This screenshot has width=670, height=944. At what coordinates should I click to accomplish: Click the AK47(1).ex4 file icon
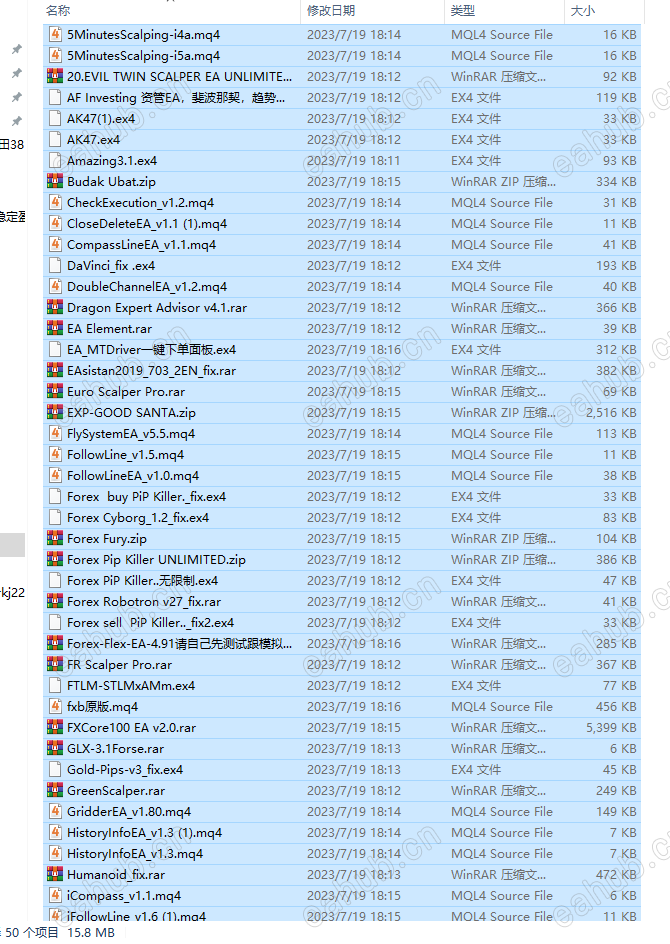tap(55, 119)
